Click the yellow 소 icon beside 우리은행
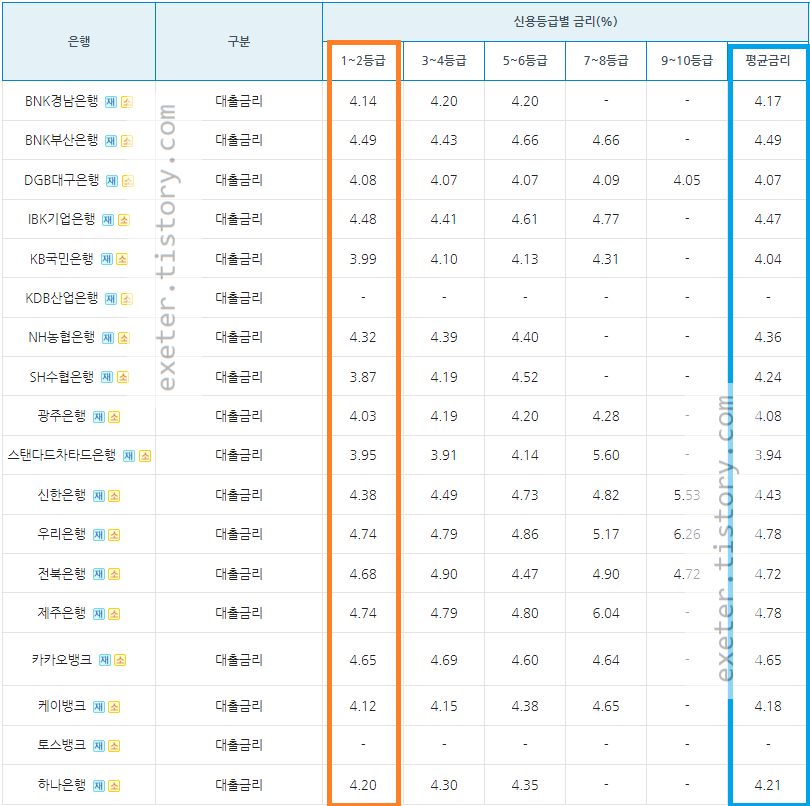Screen dimensions: 810x806 pos(115,535)
